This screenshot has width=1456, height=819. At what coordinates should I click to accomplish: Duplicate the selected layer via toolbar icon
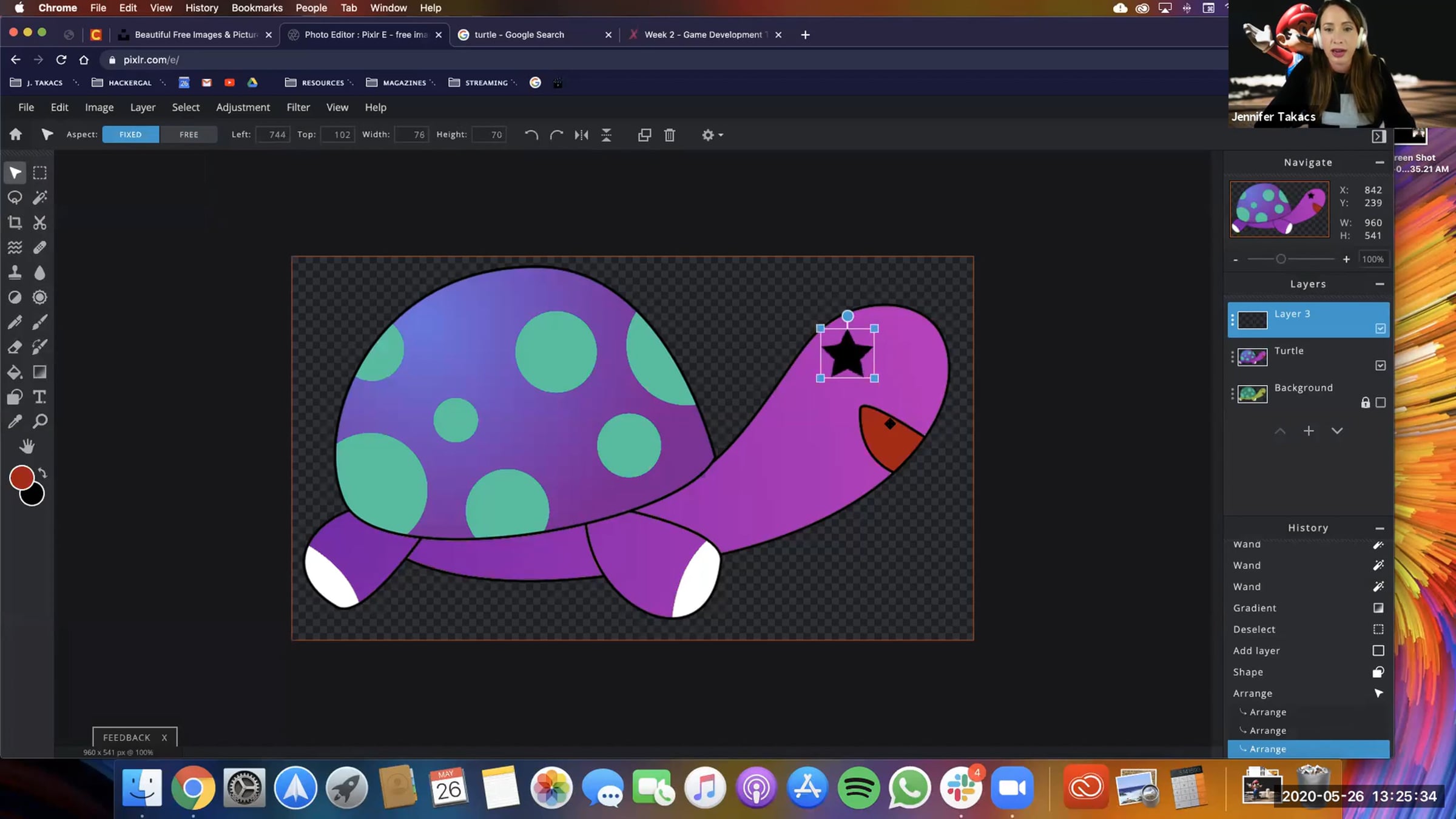(x=644, y=135)
